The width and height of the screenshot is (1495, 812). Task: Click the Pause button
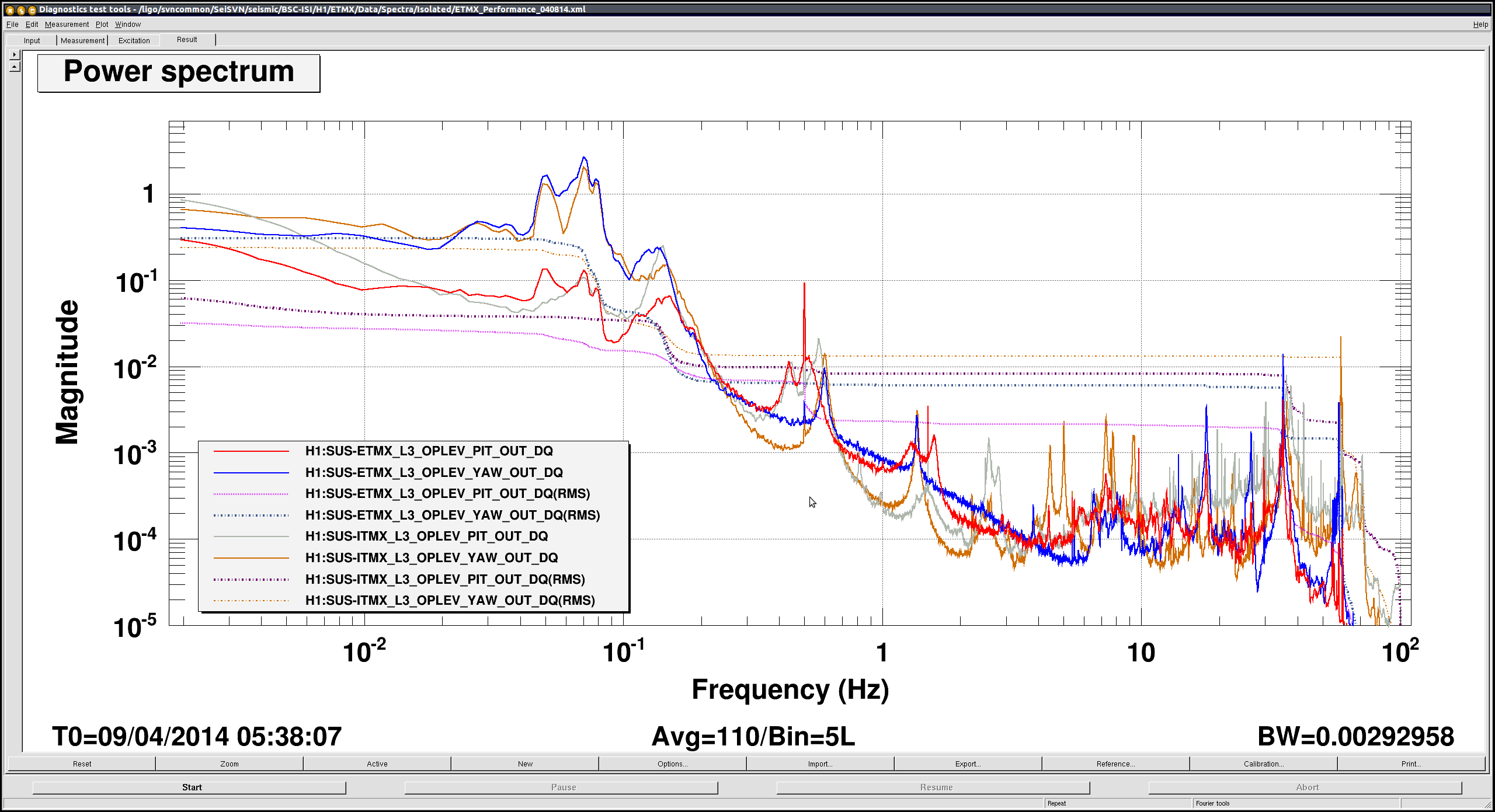point(561,787)
